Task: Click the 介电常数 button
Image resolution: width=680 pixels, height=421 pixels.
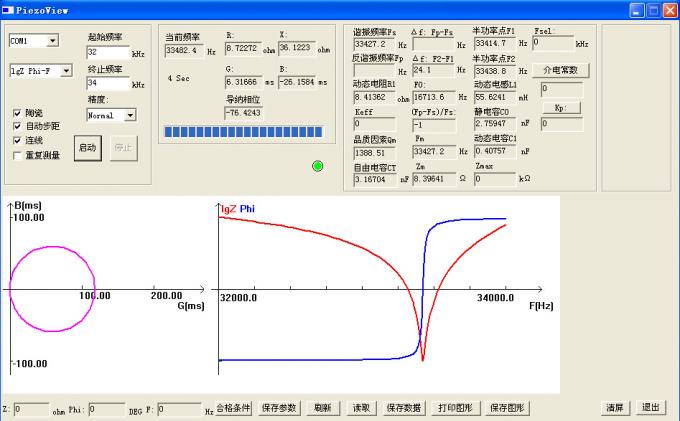Action: point(560,70)
